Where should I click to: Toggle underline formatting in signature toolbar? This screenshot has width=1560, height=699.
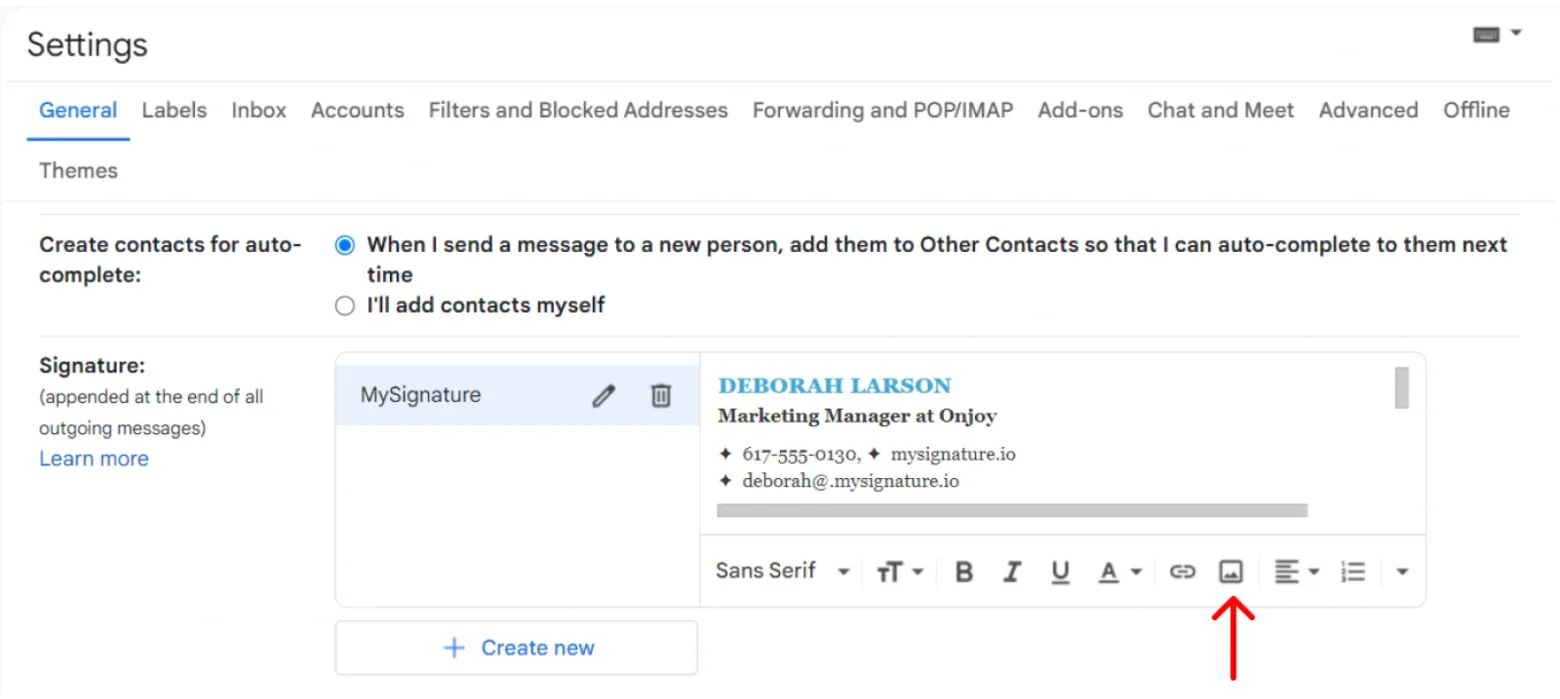pos(1060,572)
